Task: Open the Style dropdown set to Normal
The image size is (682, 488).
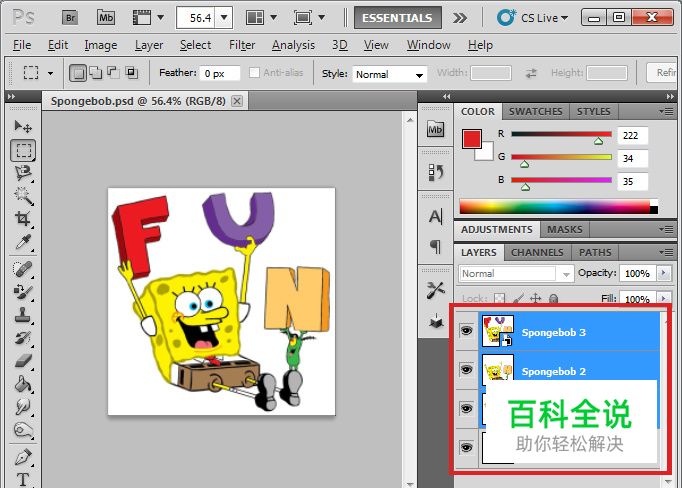Action: coord(390,74)
